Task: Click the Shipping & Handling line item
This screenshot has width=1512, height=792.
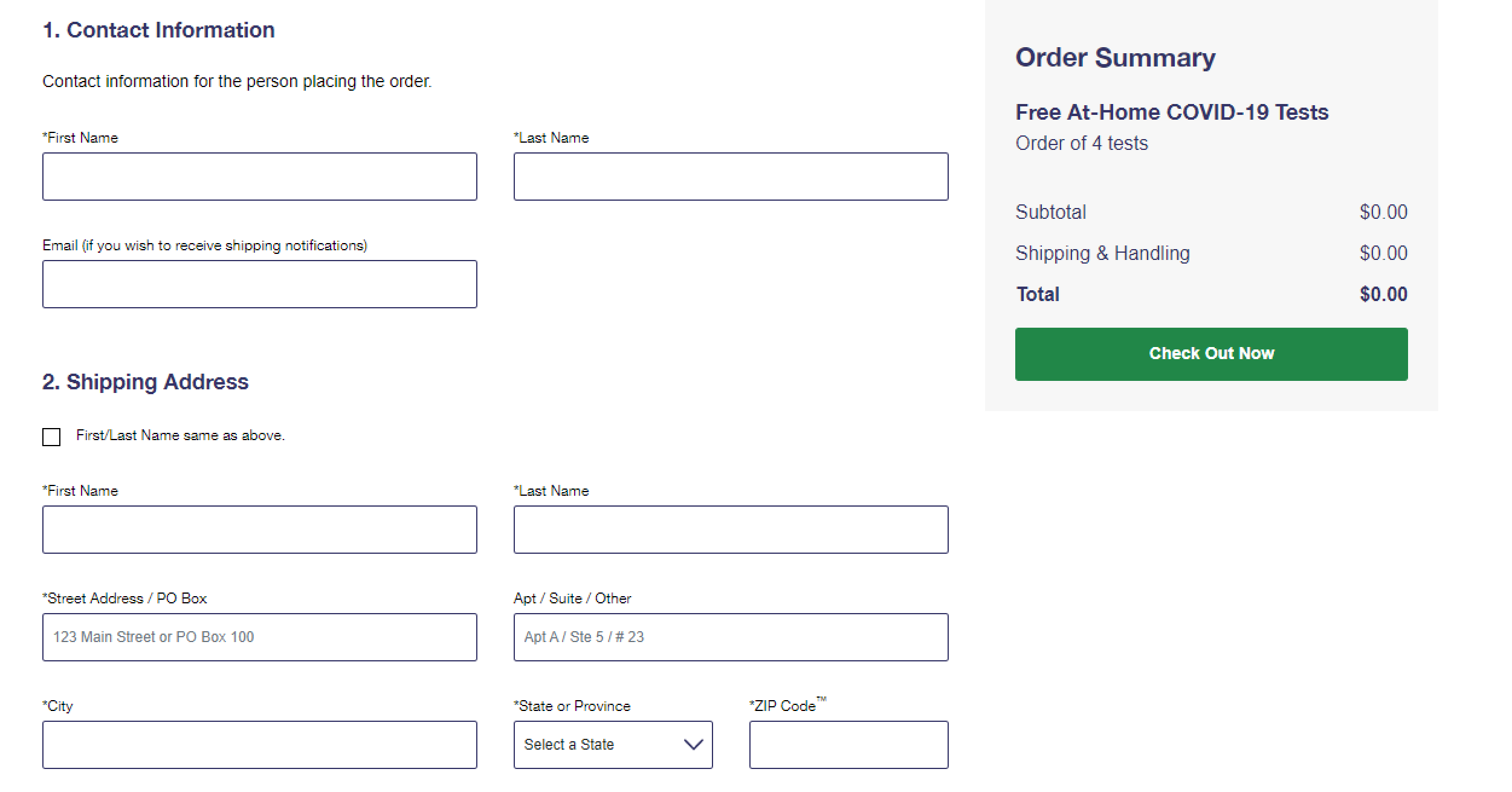Action: pyautogui.click(x=1103, y=253)
